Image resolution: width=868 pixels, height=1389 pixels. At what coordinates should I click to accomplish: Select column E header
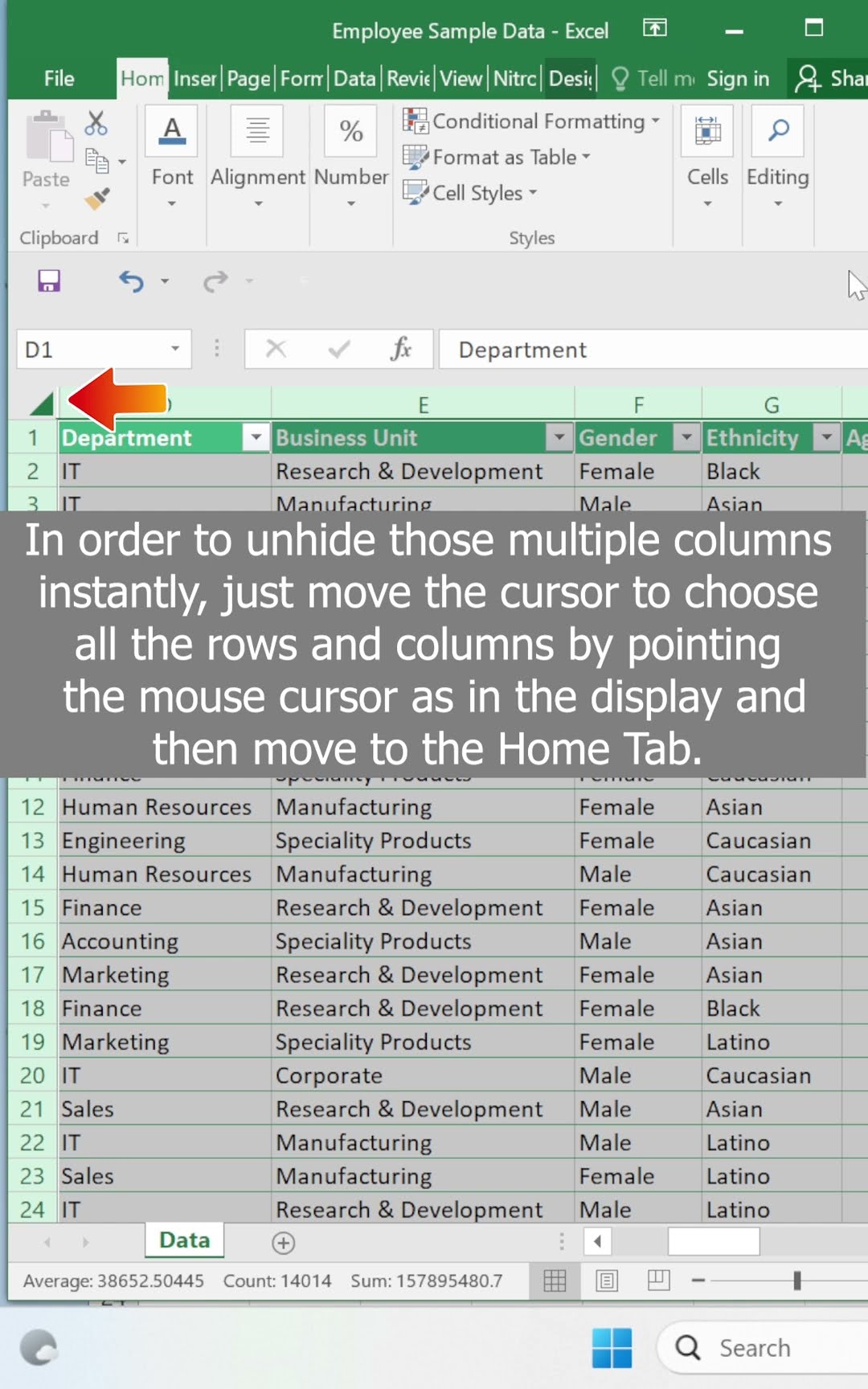coord(423,404)
